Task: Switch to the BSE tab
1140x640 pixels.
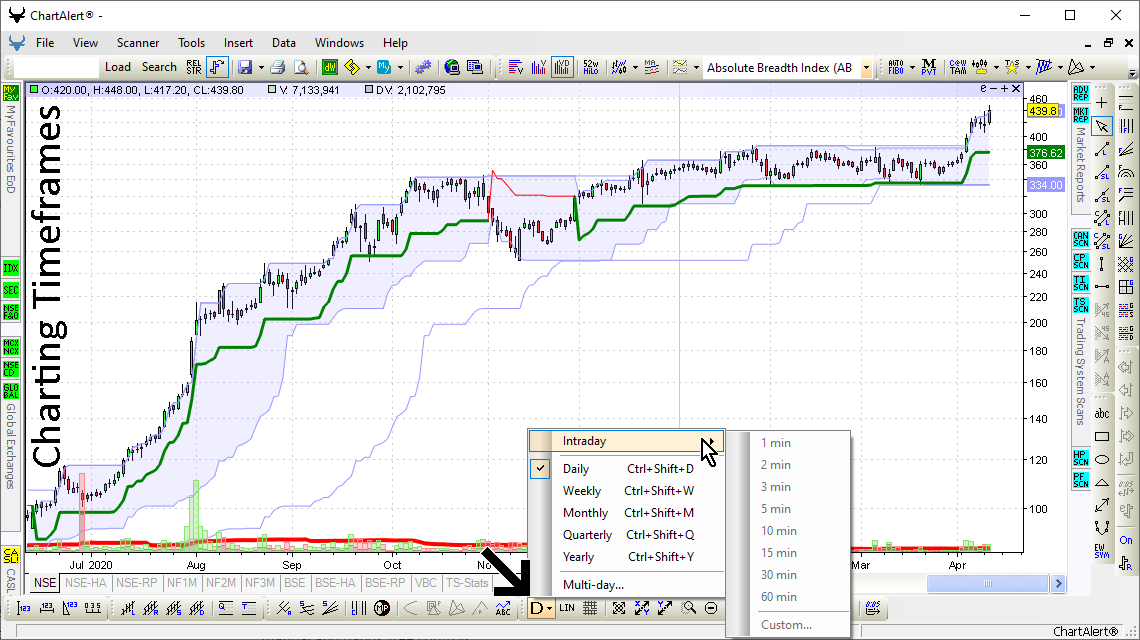Action: coord(294,583)
